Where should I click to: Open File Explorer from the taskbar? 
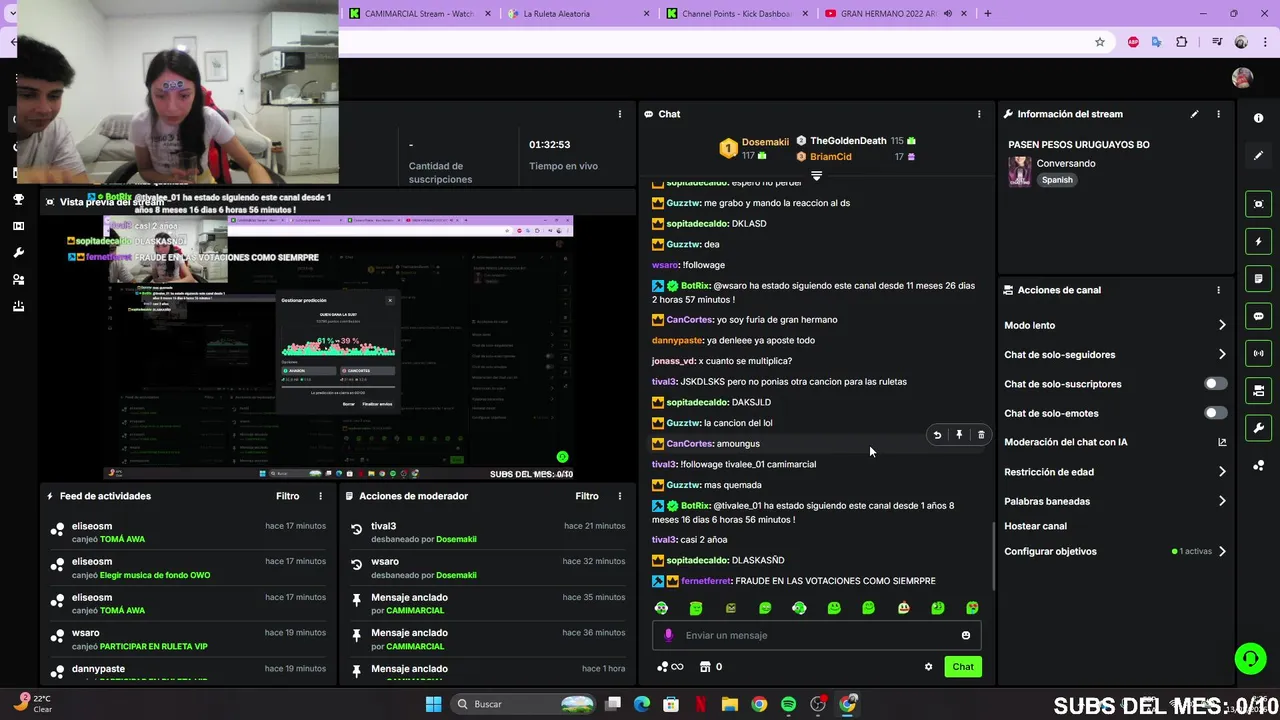click(x=730, y=704)
